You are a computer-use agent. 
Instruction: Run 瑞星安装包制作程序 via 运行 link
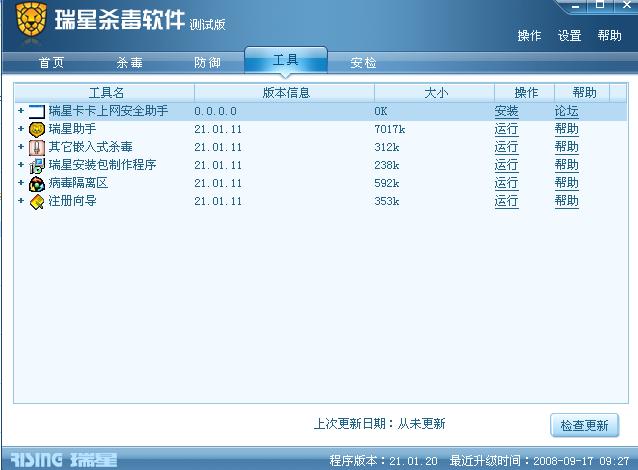(x=507, y=165)
